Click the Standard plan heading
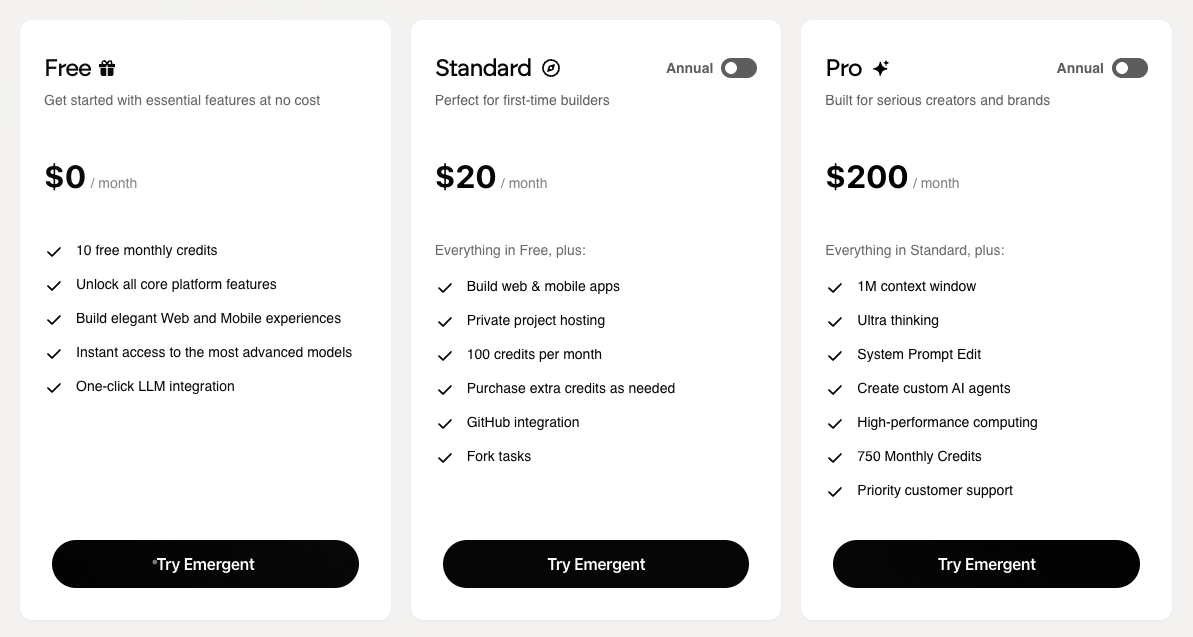1193x637 pixels. click(483, 68)
